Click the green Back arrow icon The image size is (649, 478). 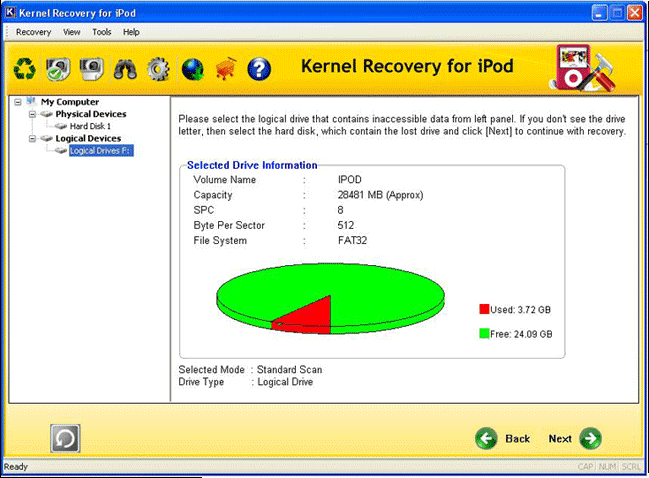[x=486, y=438]
